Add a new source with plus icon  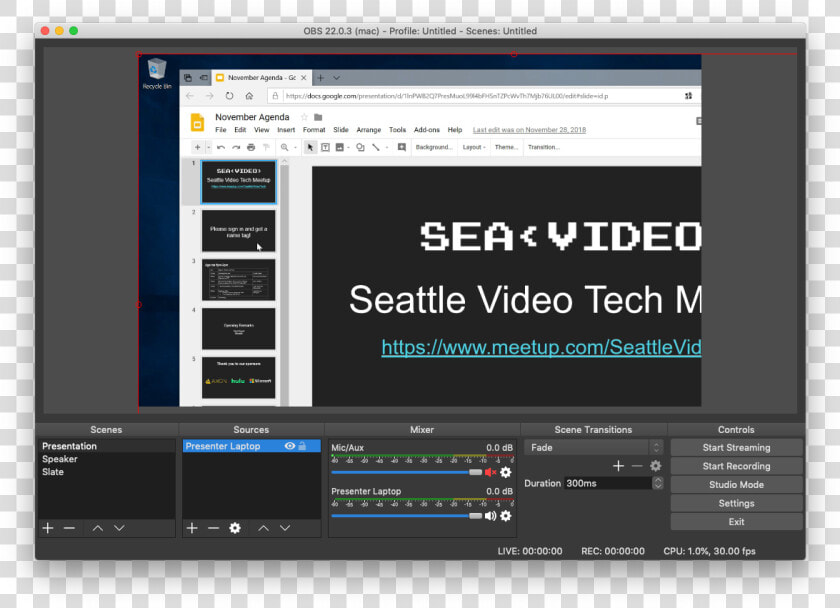point(192,528)
